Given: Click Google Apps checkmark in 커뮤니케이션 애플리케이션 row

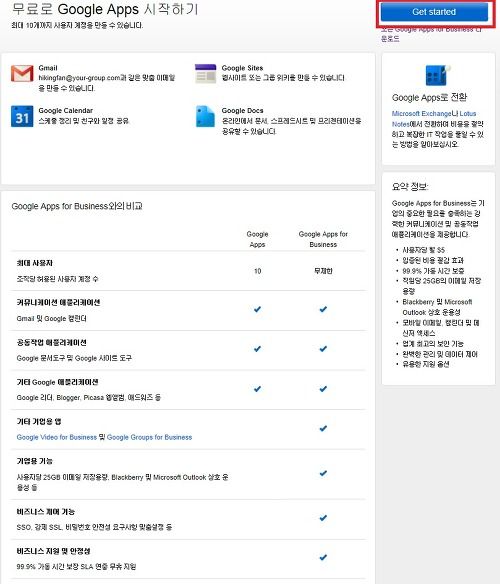Looking at the screenshot, I should pyautogui.click(x=257, y=309).
